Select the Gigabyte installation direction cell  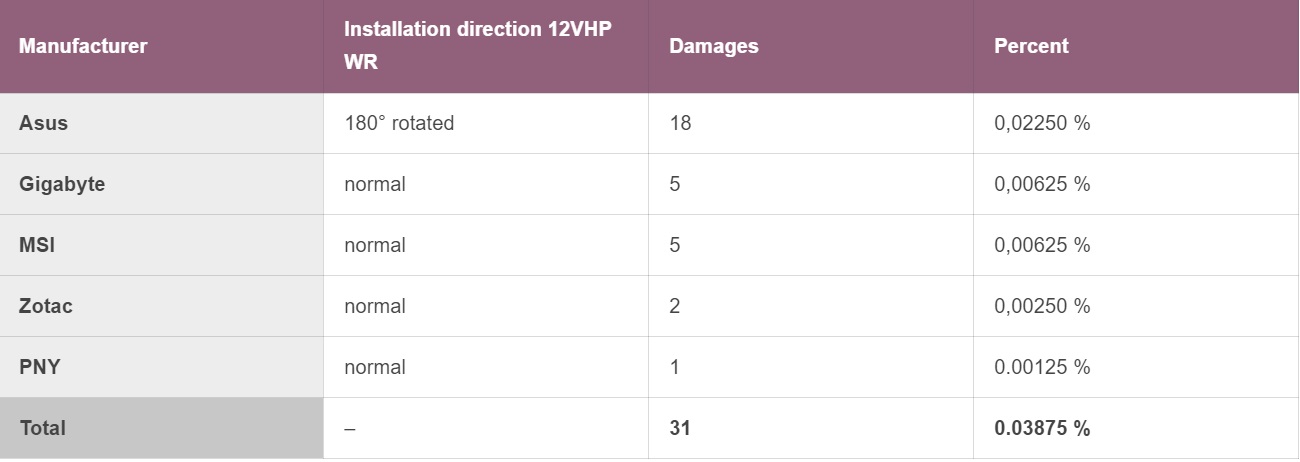click(x=375, y=184)
